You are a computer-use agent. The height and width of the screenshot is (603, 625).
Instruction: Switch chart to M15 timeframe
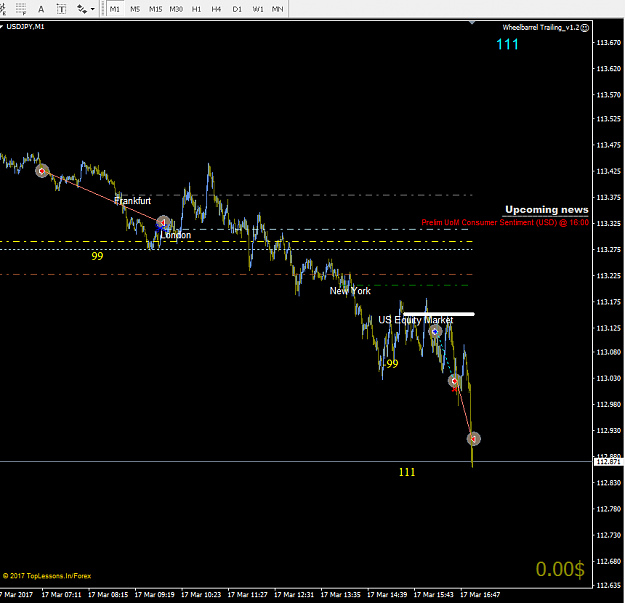tap(155, 9)
